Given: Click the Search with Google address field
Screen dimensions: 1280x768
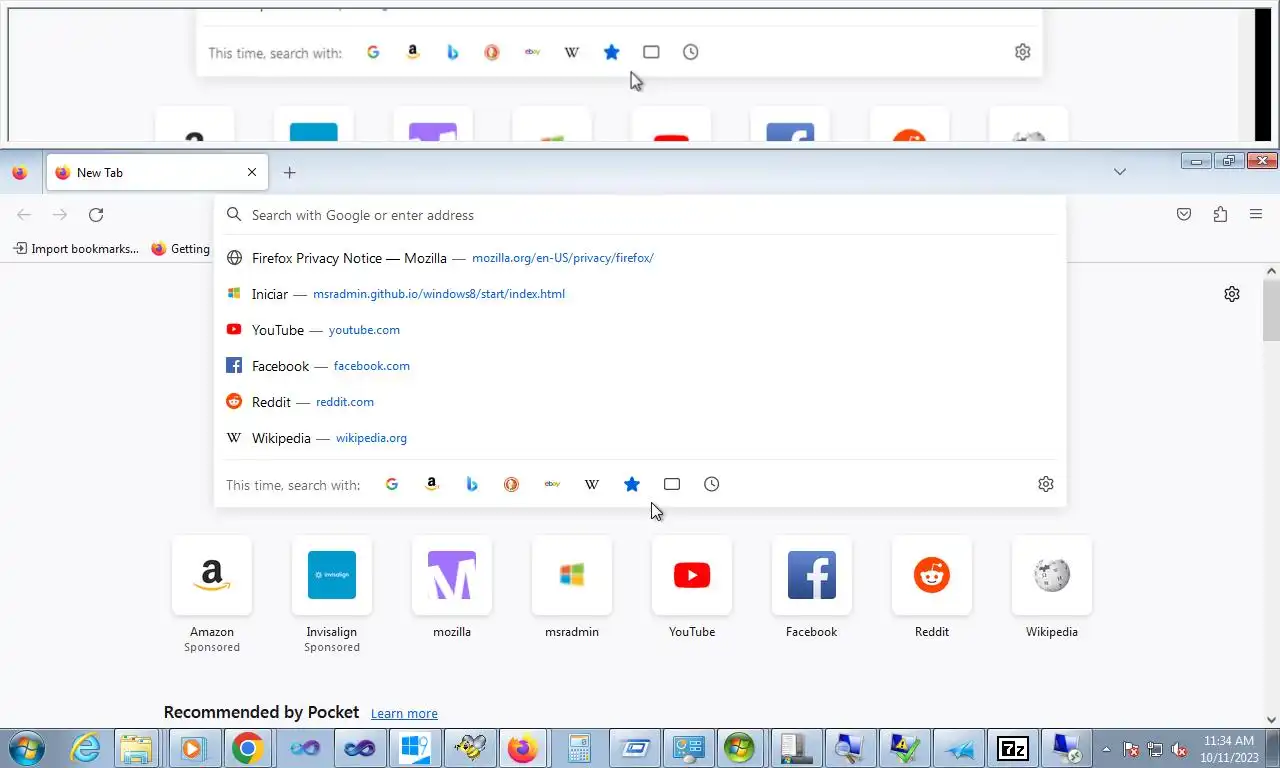Looking at the screenshot, I should point(640,215).
